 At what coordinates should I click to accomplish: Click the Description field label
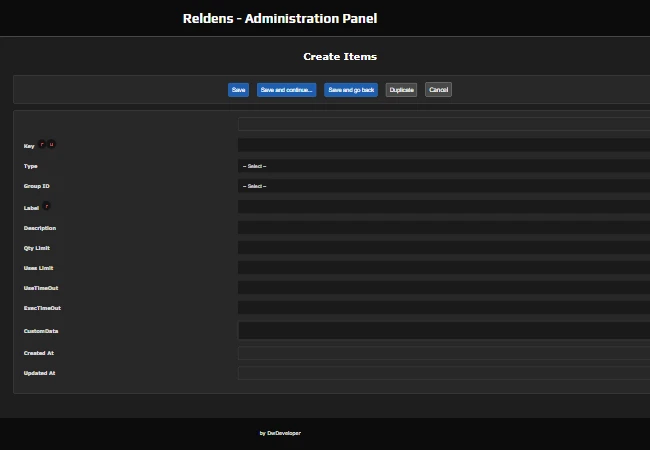(x=40, y=228)
